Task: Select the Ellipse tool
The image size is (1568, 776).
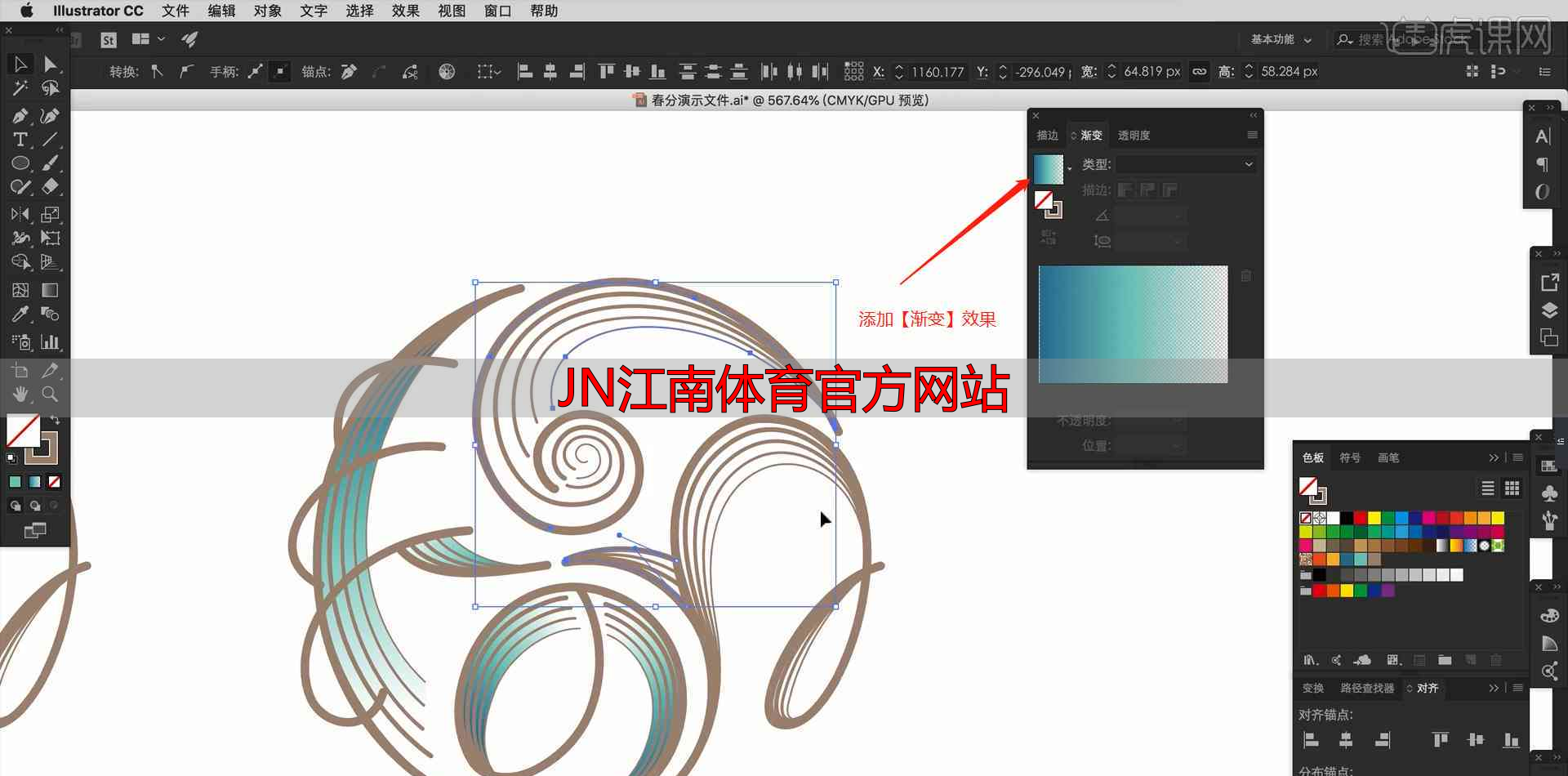Action: click(x=20, y=163)
